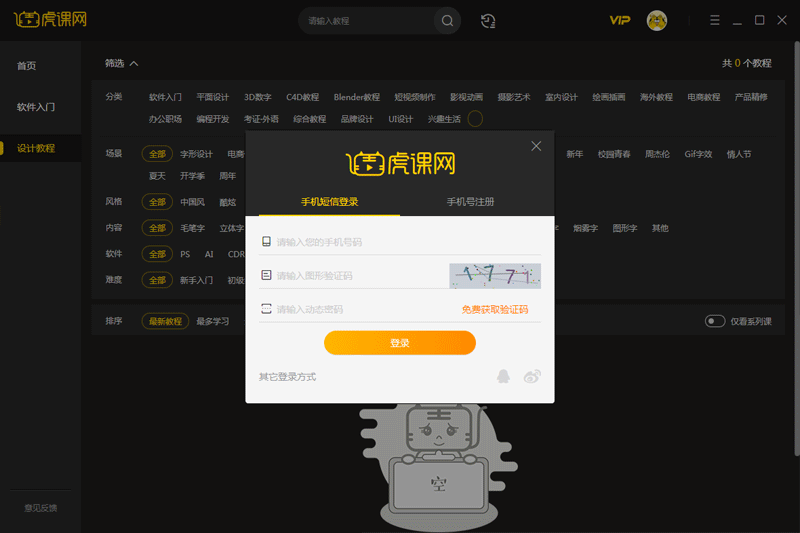Select 办公职场 category filter
Viewport: 800px width, 533px height.
165,119
